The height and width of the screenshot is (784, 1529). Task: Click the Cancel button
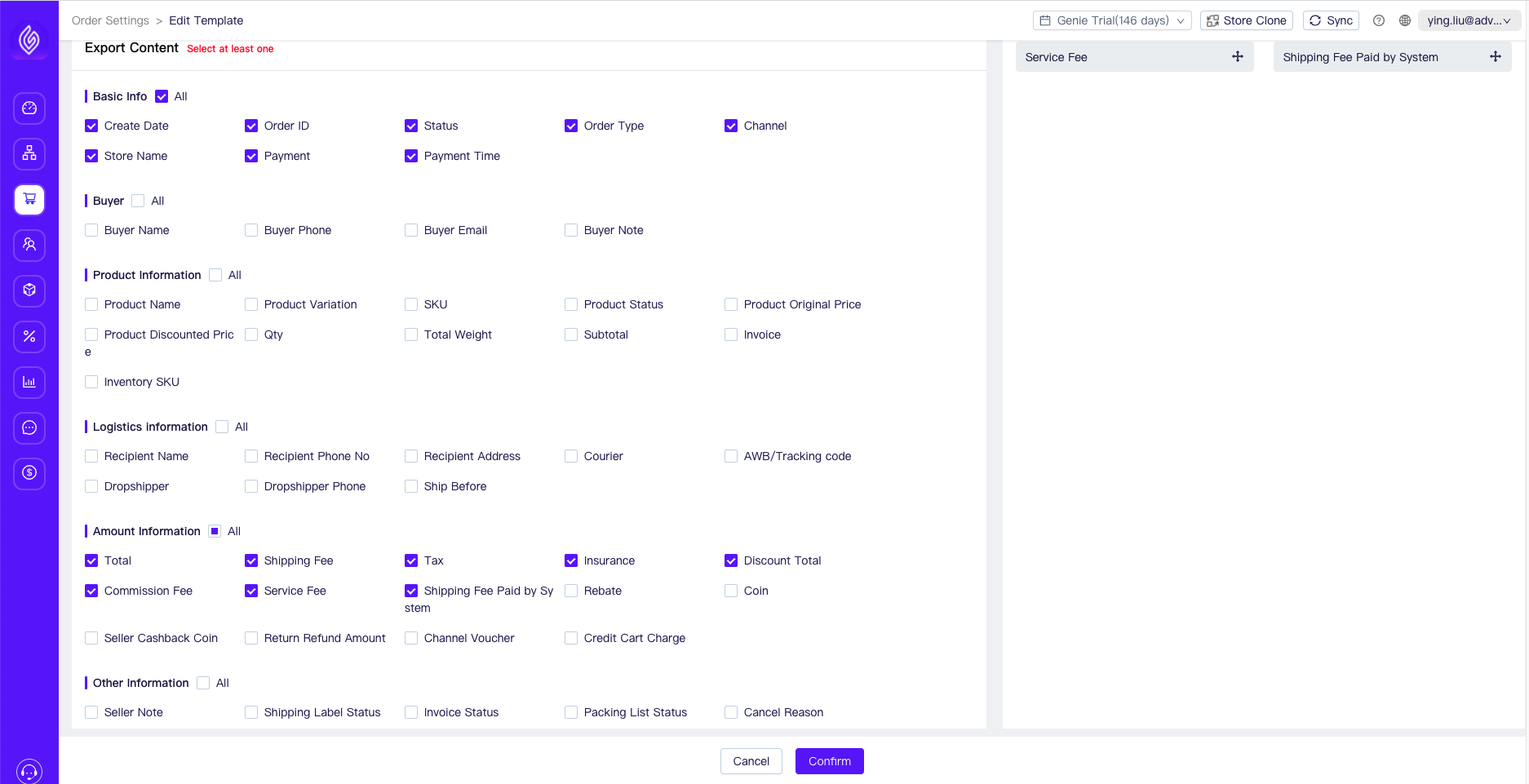751,761
